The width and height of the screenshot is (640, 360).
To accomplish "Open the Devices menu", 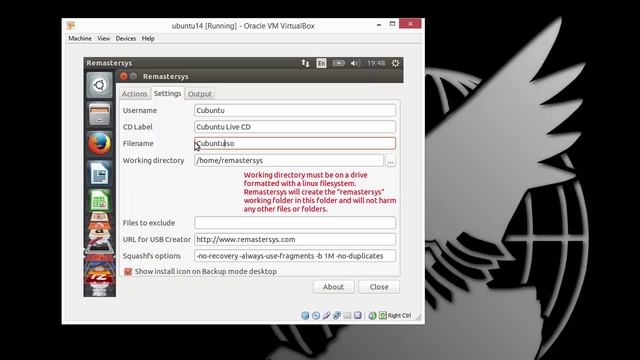I will (x=126, y=38).
